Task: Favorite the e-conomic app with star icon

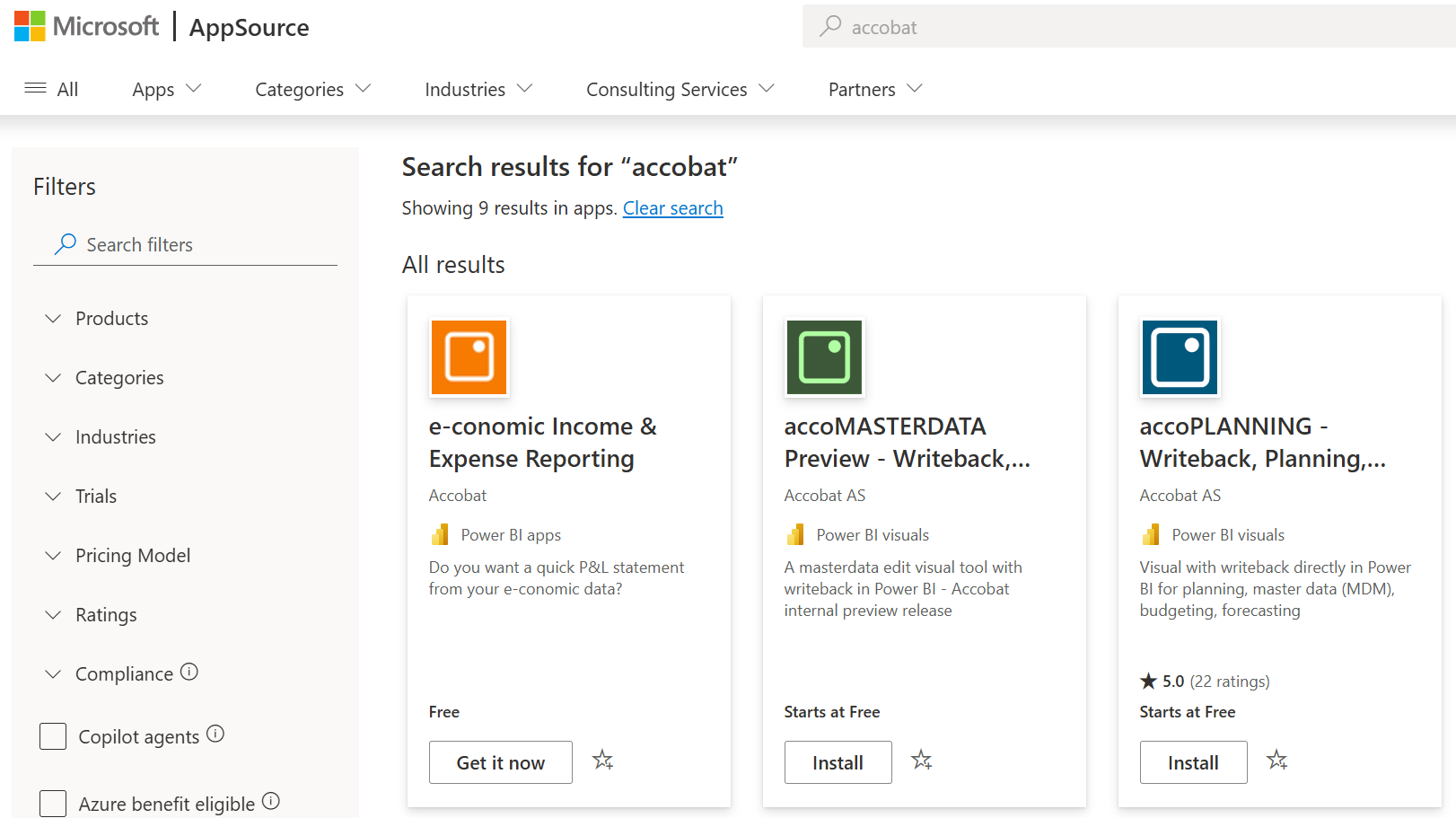Action: tap(603, 761)
